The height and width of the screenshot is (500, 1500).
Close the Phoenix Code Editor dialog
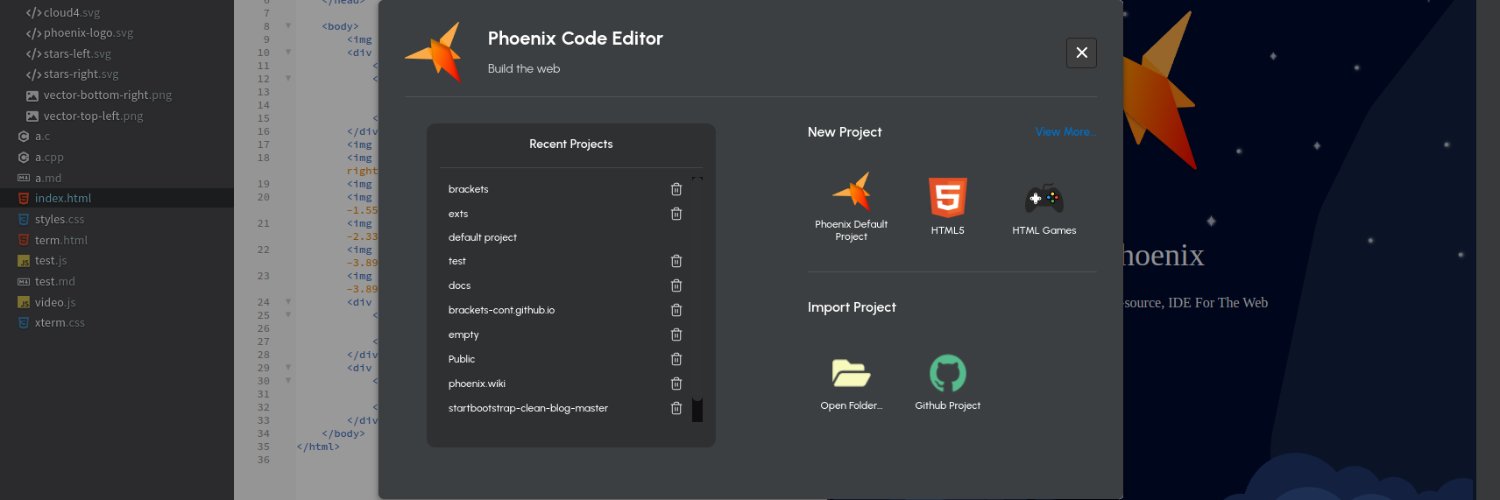click(x=1081, y=53)
